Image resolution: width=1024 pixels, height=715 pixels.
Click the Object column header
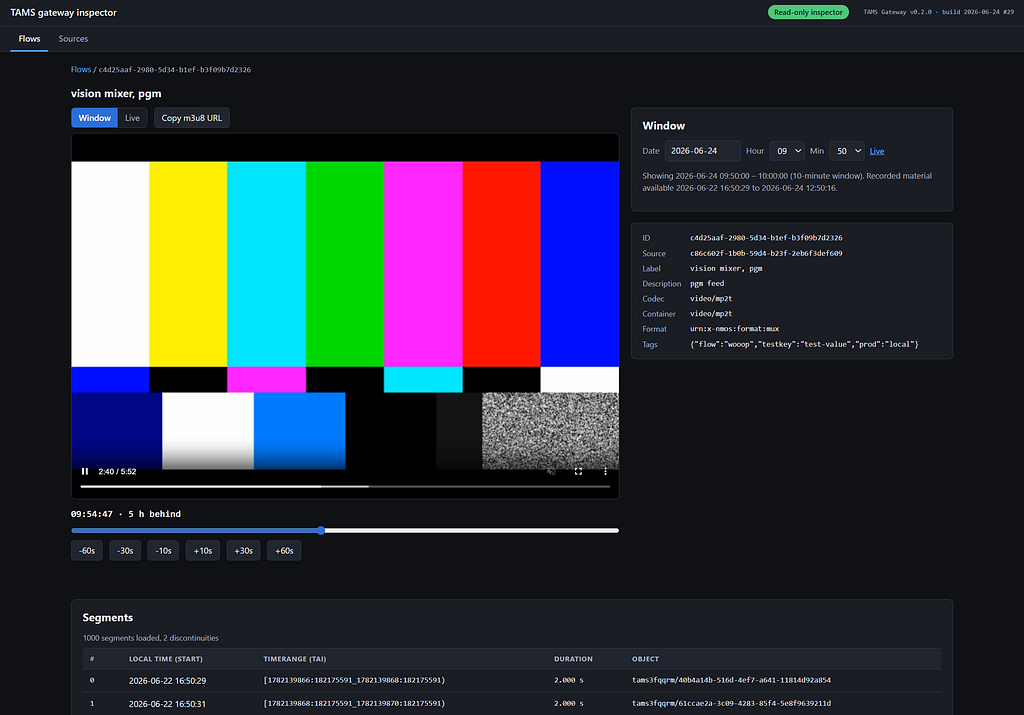(645, 659)
